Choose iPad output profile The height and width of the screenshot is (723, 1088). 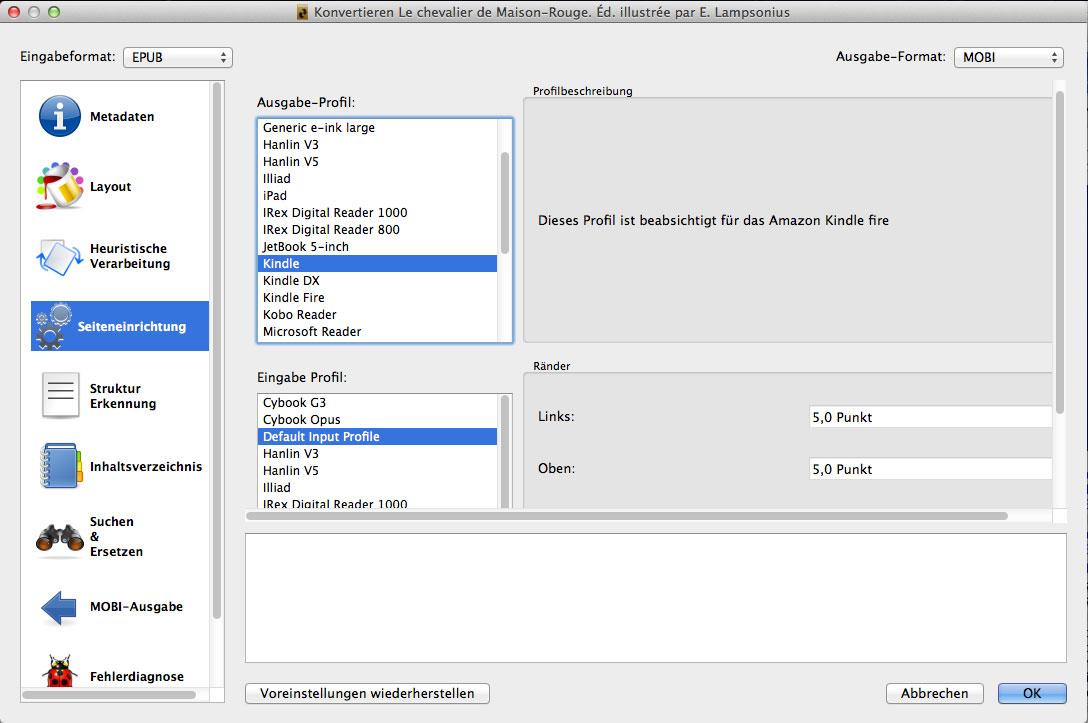[x=377, y=196]
